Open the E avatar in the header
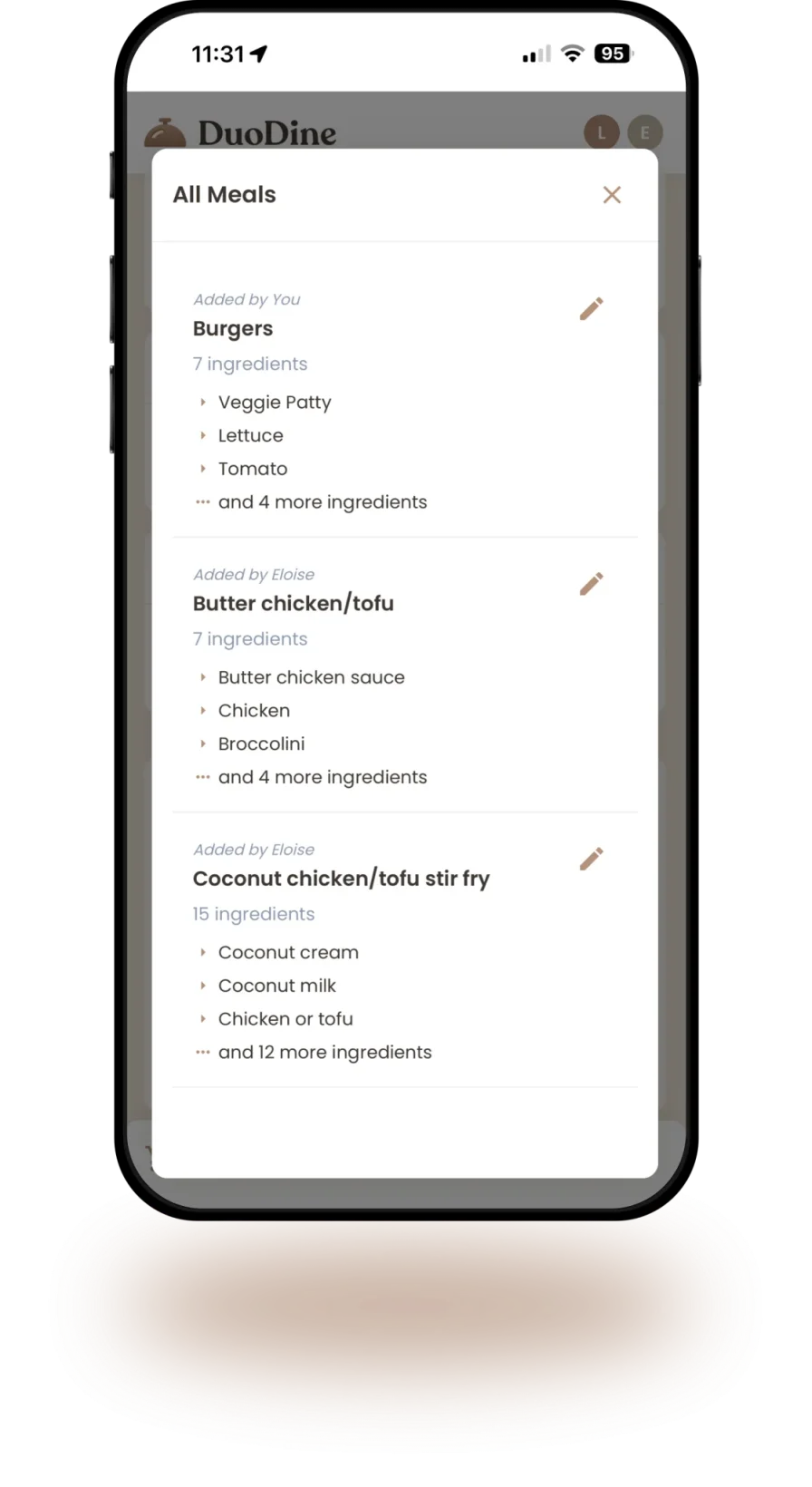The height and width of the screenshot is (1487, 812). pos(644,132)
